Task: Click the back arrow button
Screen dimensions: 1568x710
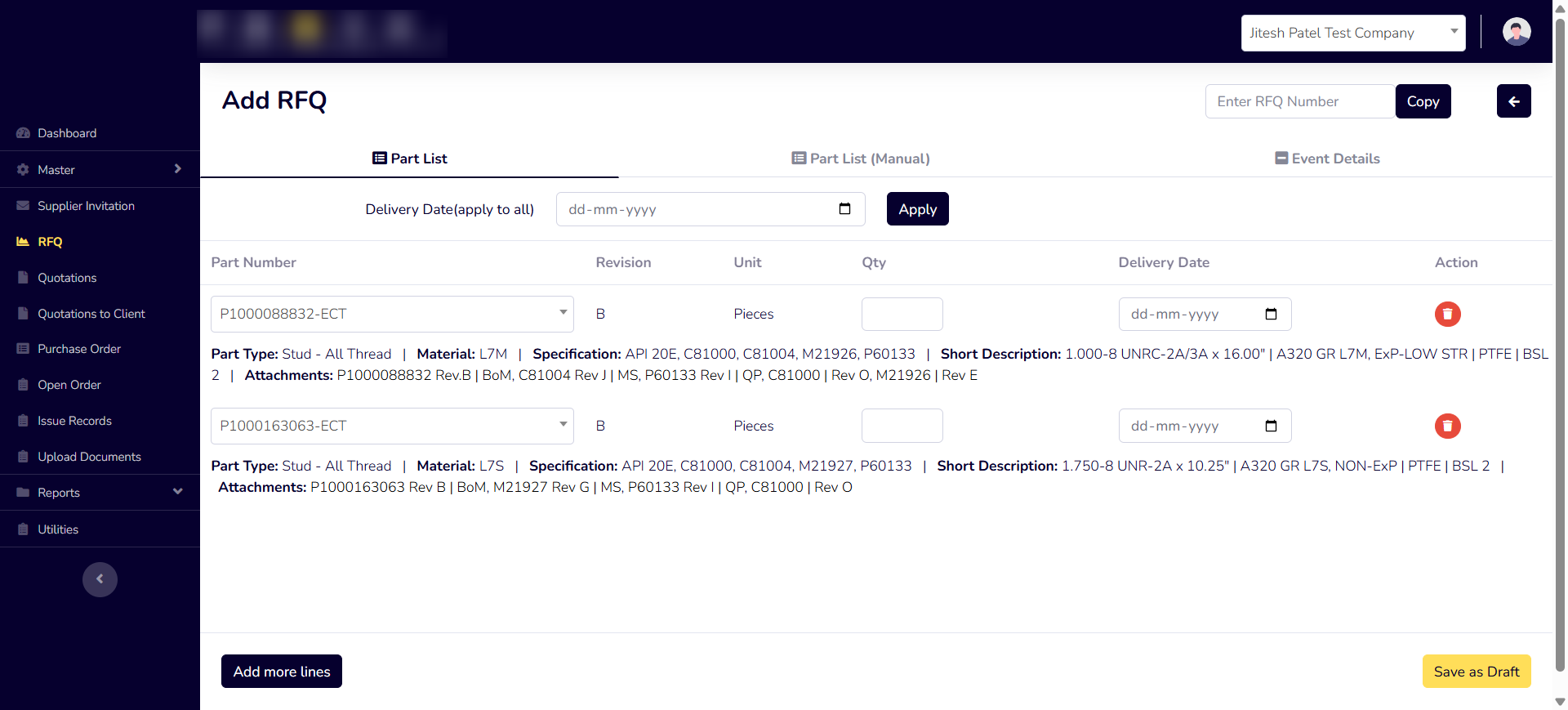Action: click(x=1513, y=101)
